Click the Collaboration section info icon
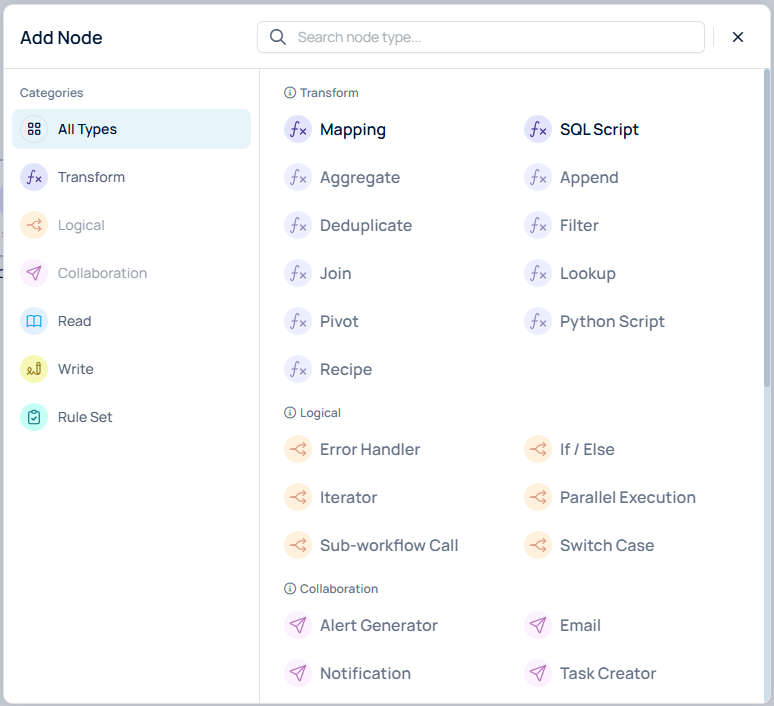The width and height of the screenshot is (774, 706). pyautogui.click(x=290, y=589)
